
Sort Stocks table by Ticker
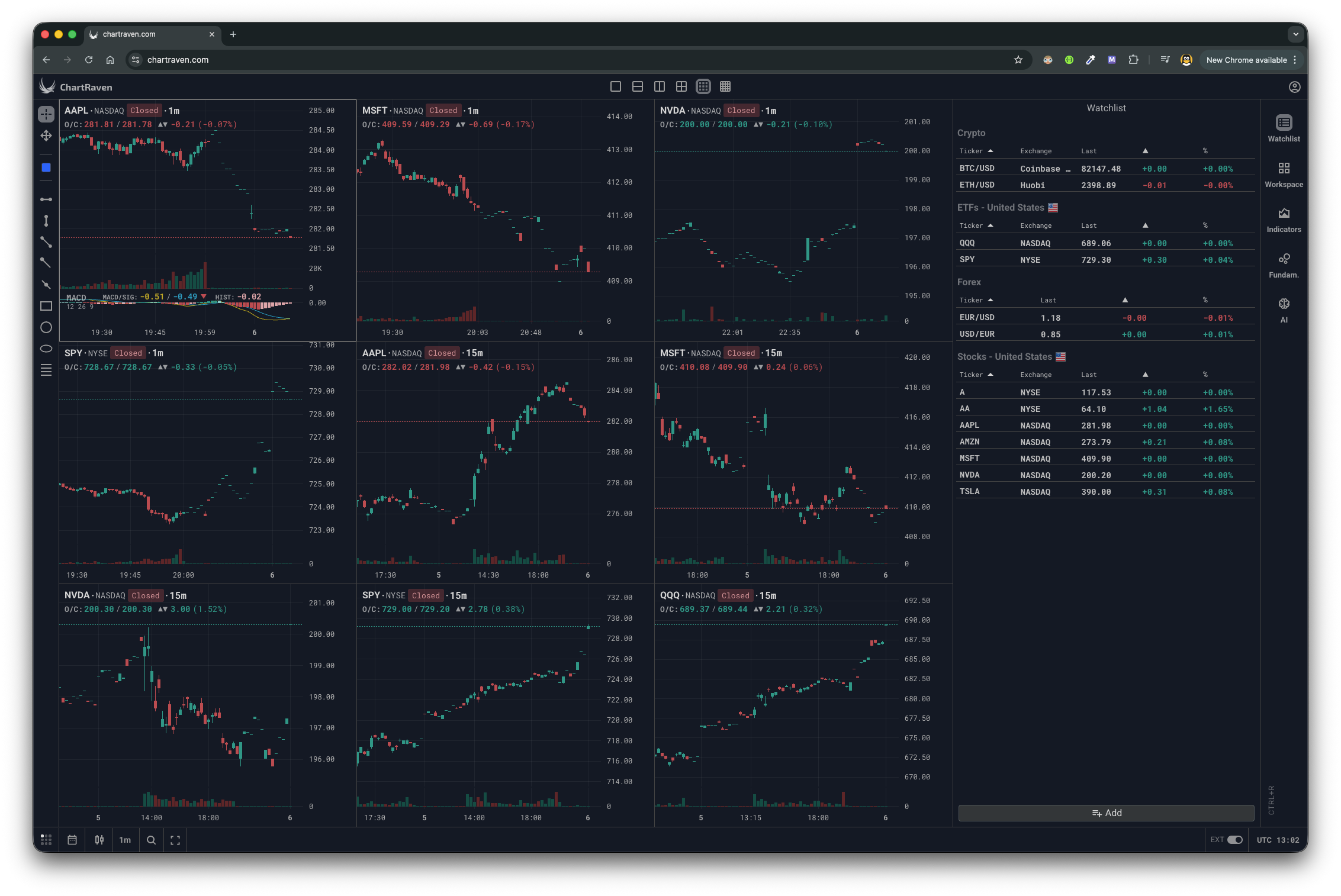[976, 375]
